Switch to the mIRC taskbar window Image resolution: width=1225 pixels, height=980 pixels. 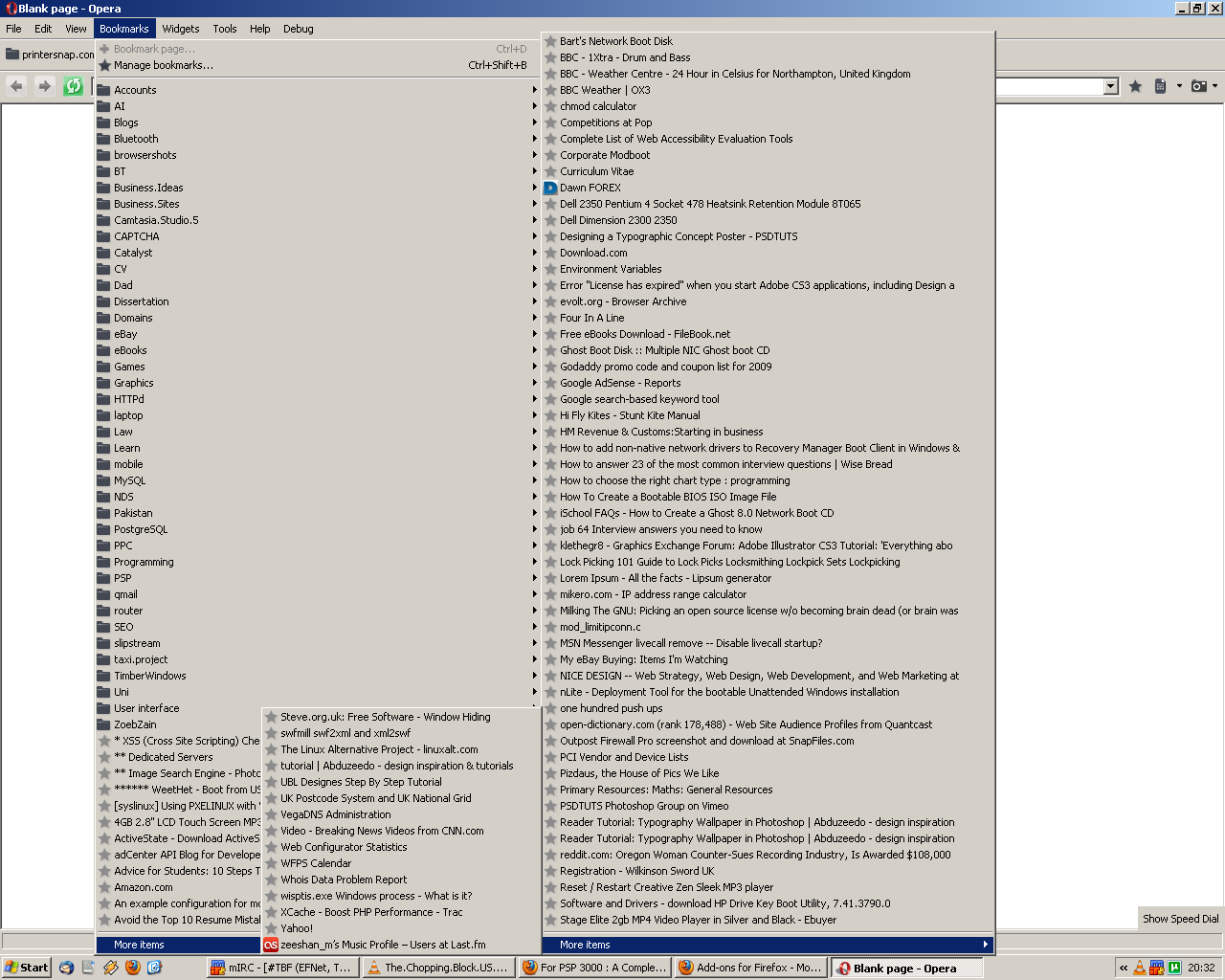click(282, 968)
